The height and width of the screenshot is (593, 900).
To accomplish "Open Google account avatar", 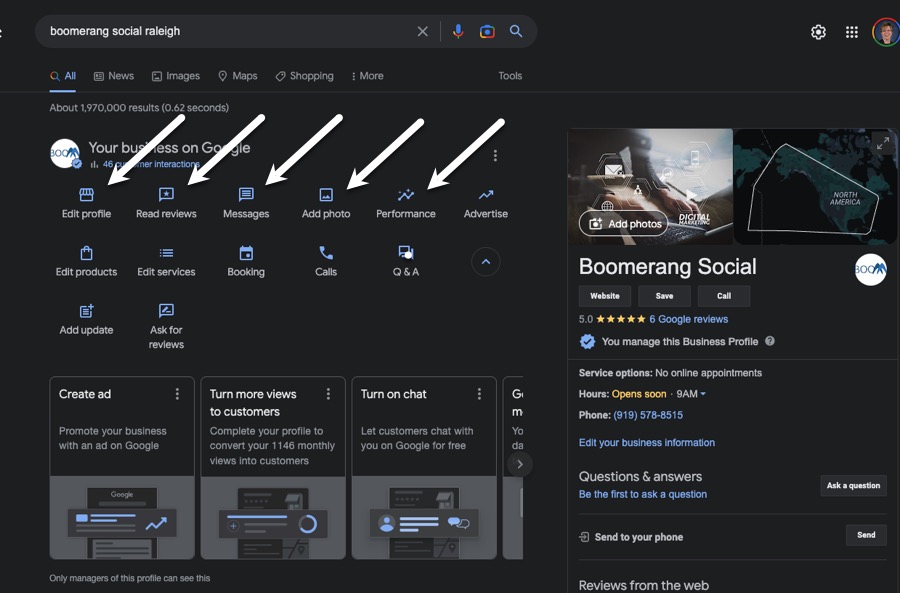I will pos(886,32).
